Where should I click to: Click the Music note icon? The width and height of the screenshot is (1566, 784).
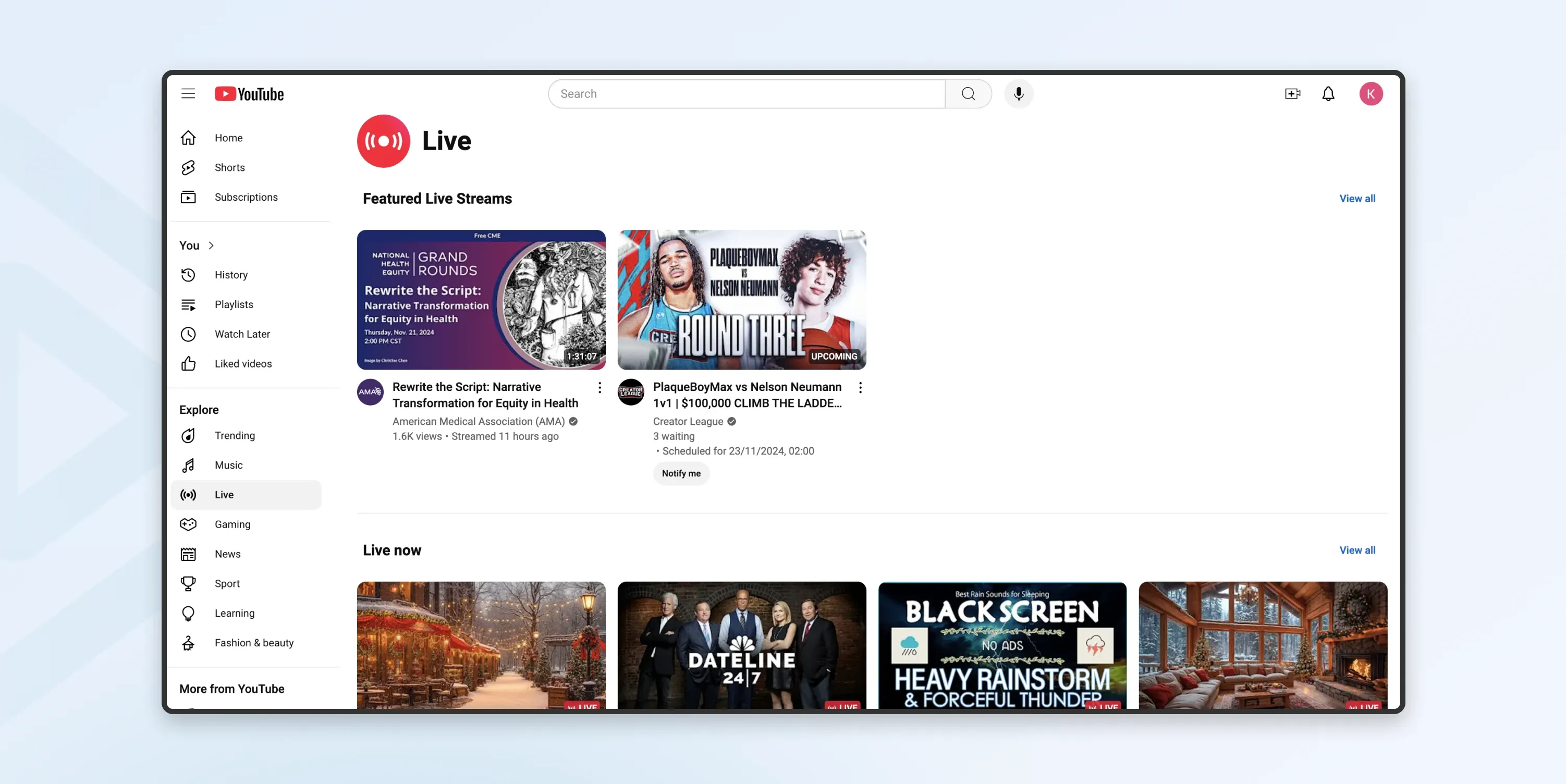pyautogui.click(x=188, y=465)
